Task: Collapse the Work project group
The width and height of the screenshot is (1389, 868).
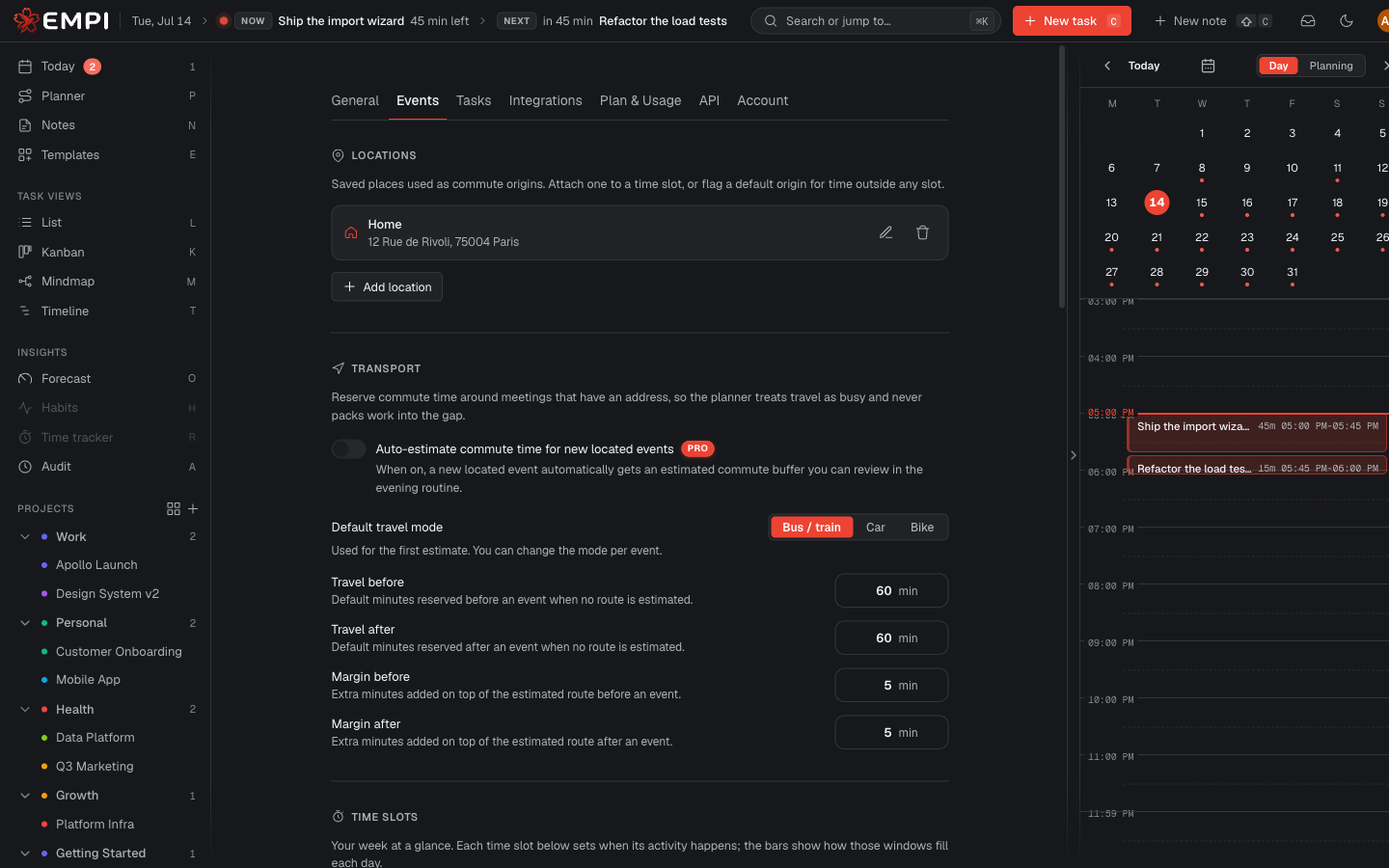Action: [x=25, y=536]
